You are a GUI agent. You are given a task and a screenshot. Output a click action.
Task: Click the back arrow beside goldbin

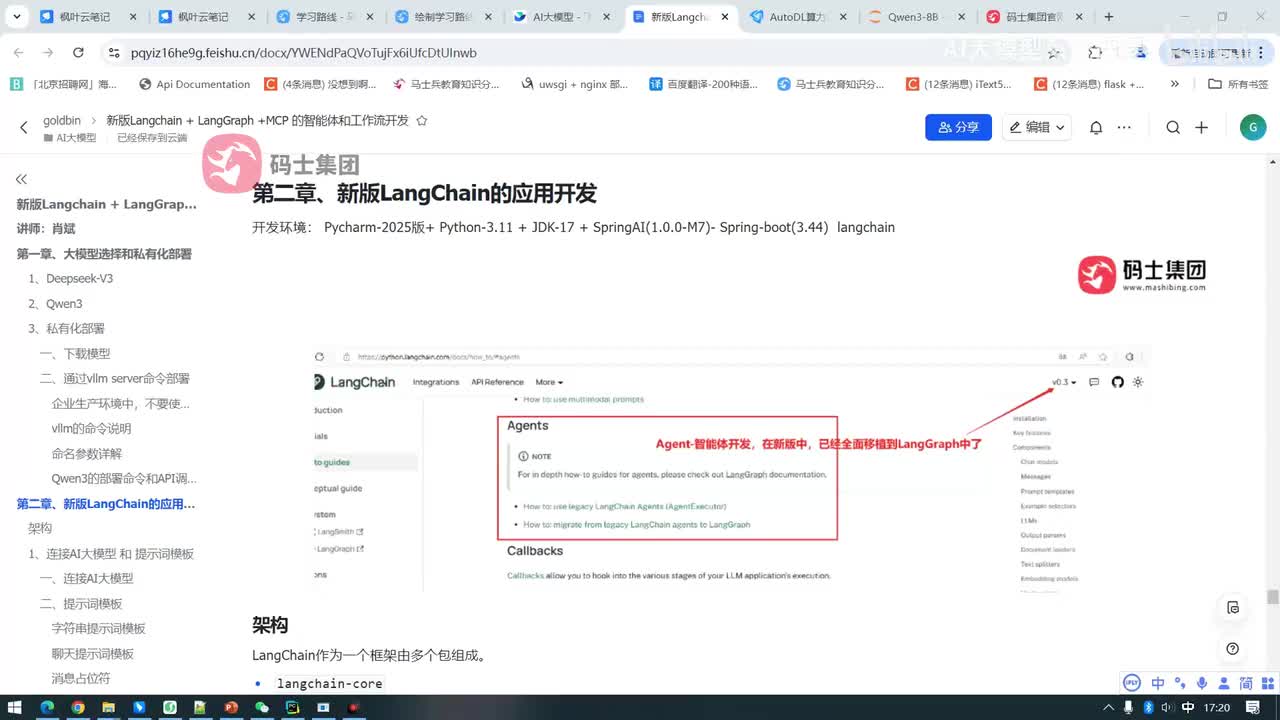point(24,127)
